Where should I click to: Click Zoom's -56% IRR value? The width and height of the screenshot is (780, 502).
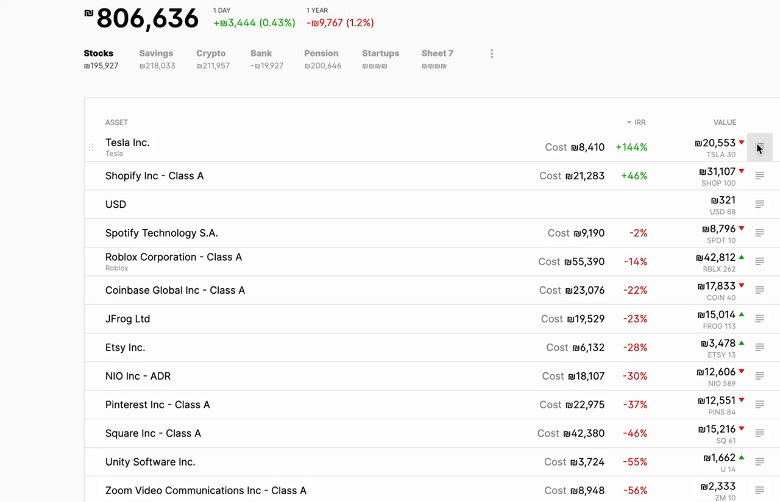pyautogui.click(x=635, y=491)
